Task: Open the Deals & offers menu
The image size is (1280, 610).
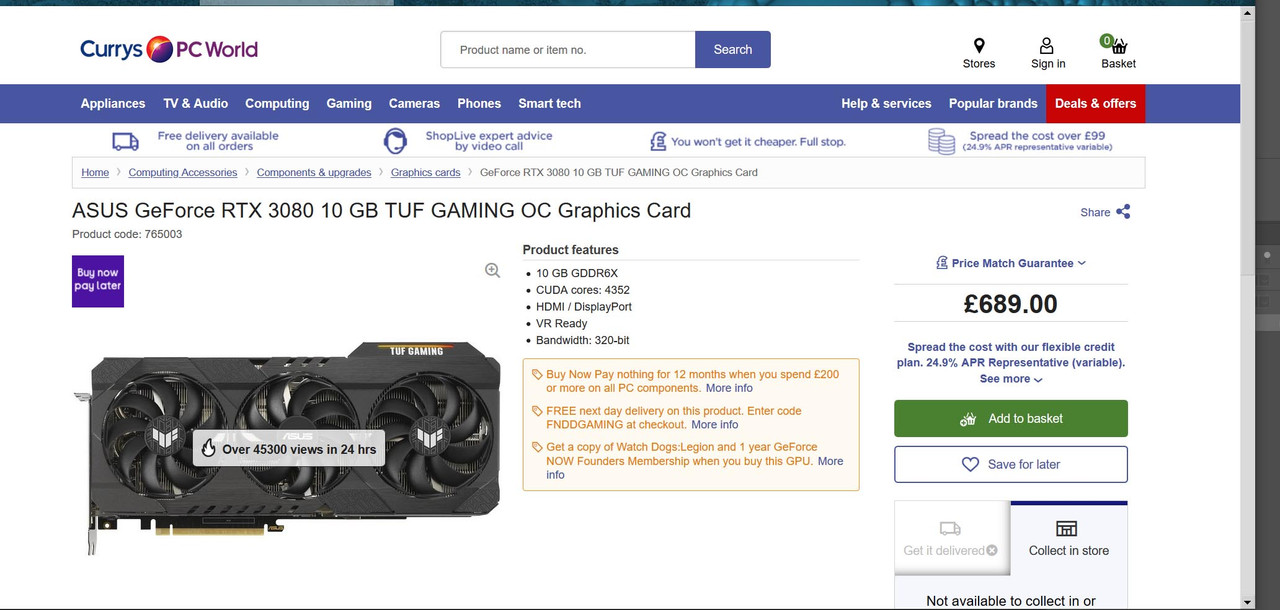Action: point(1095,103)
